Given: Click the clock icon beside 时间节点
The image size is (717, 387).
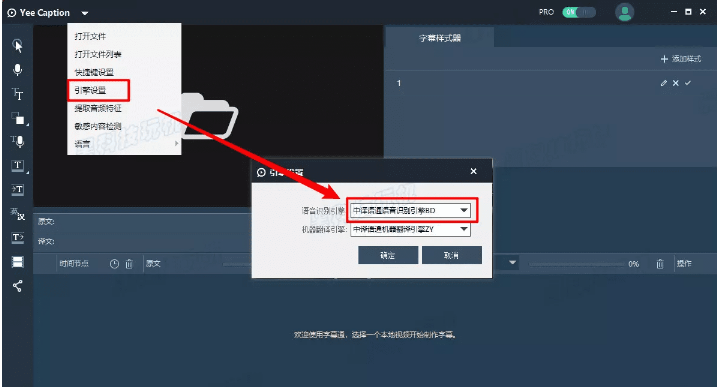Looking at the screenshot, I should click(x=114, y=264).
